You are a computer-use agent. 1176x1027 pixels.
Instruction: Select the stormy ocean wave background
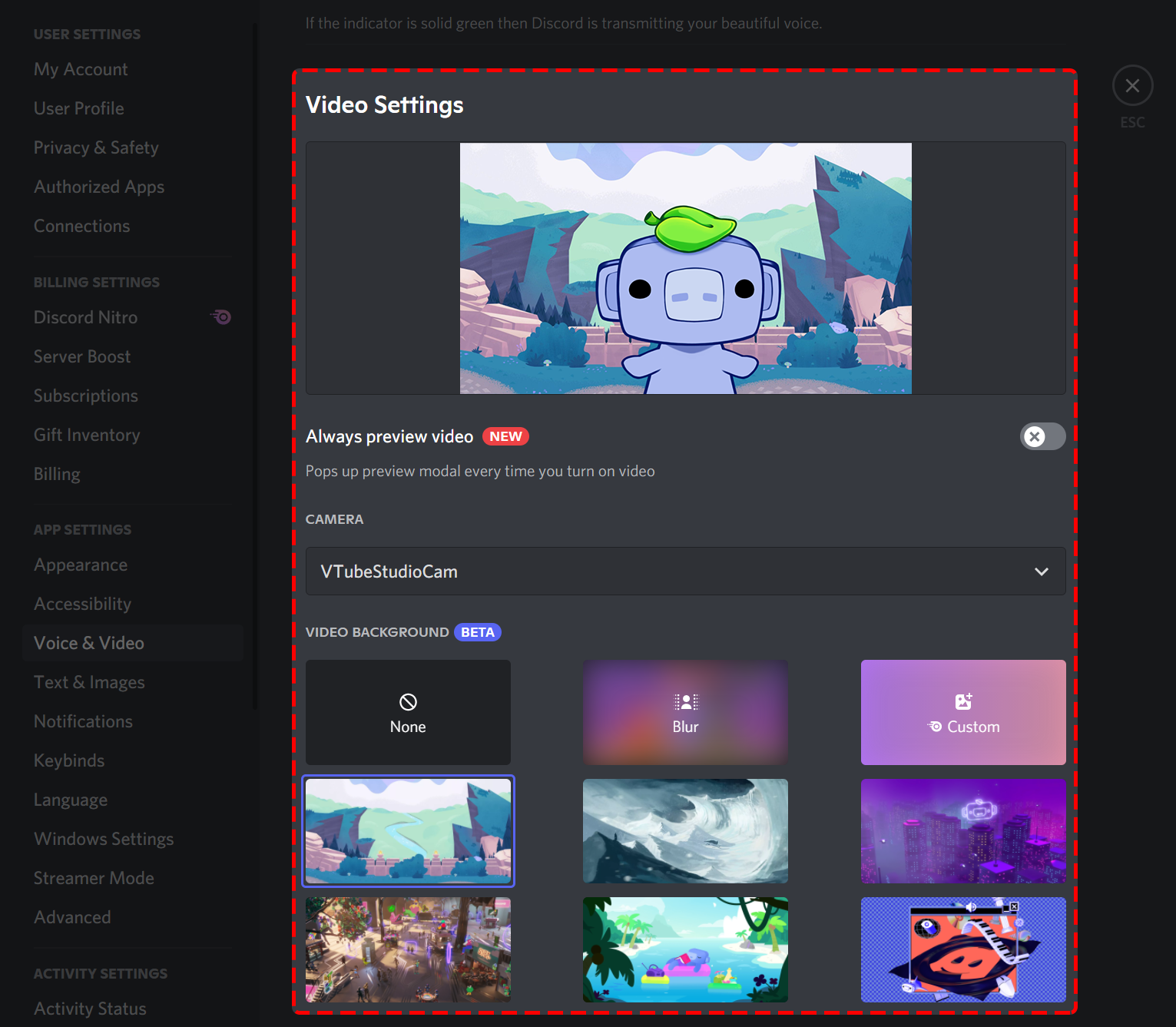click(x=685, y=830)
